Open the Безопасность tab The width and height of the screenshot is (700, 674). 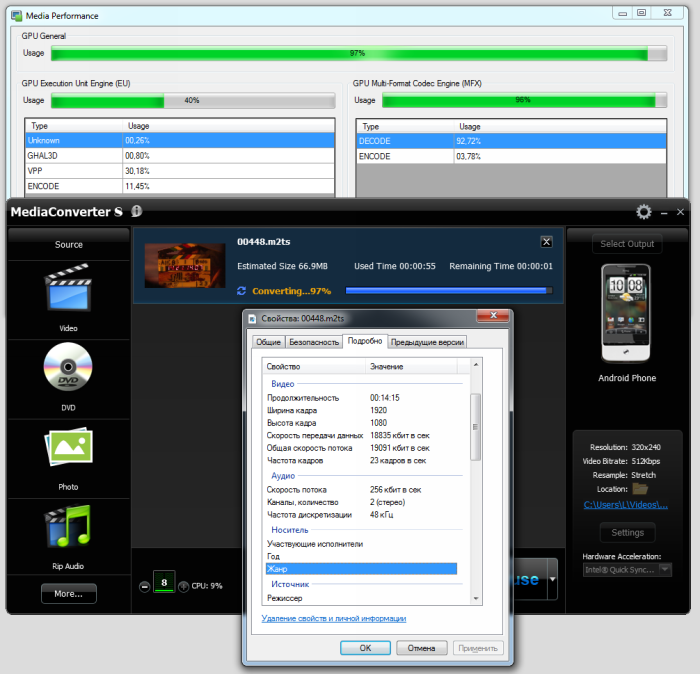[x=314, y=342]
